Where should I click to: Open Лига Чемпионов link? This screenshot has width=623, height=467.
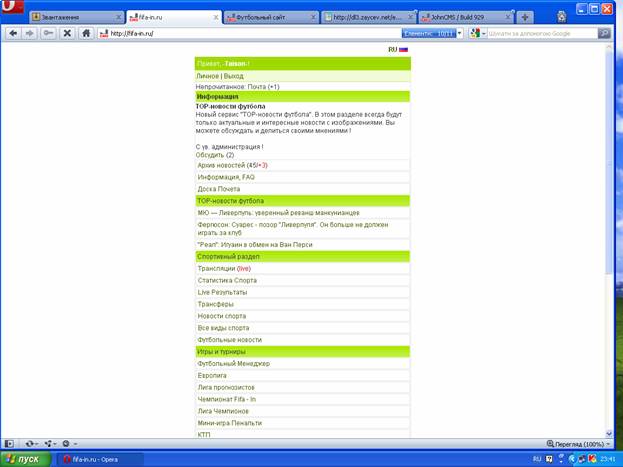[x=223, y=411]
